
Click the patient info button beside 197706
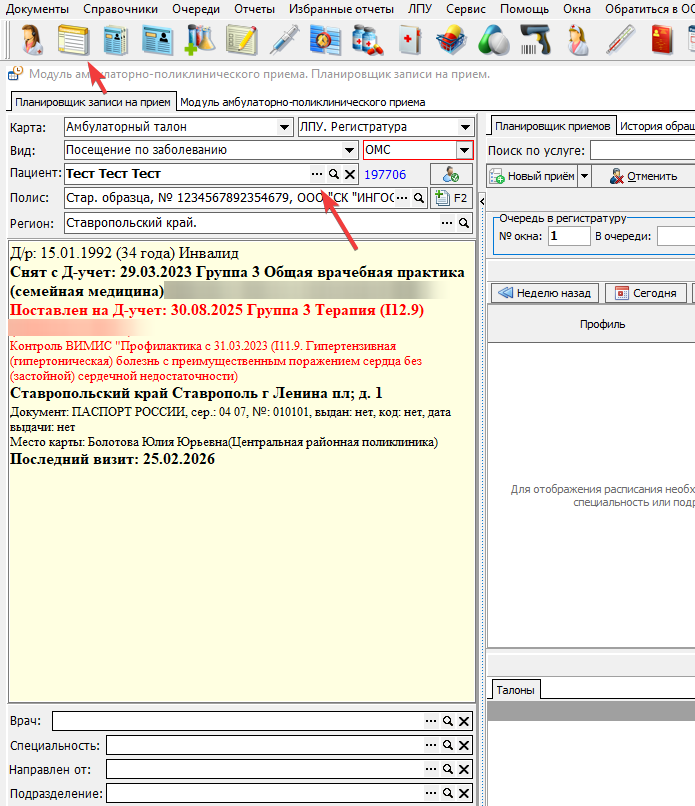(451, 174)
